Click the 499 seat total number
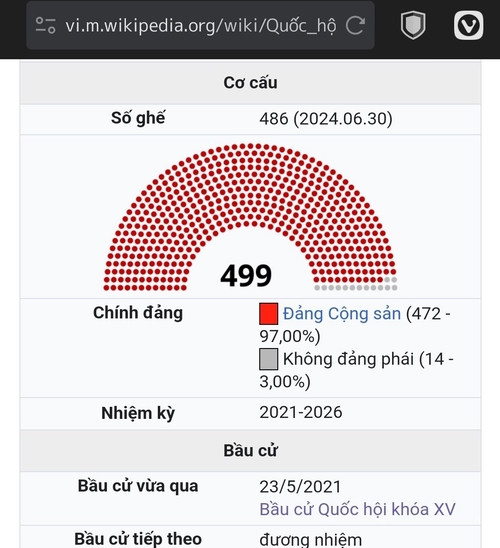The width and height of the screenshot is (500, 548). 246,276
